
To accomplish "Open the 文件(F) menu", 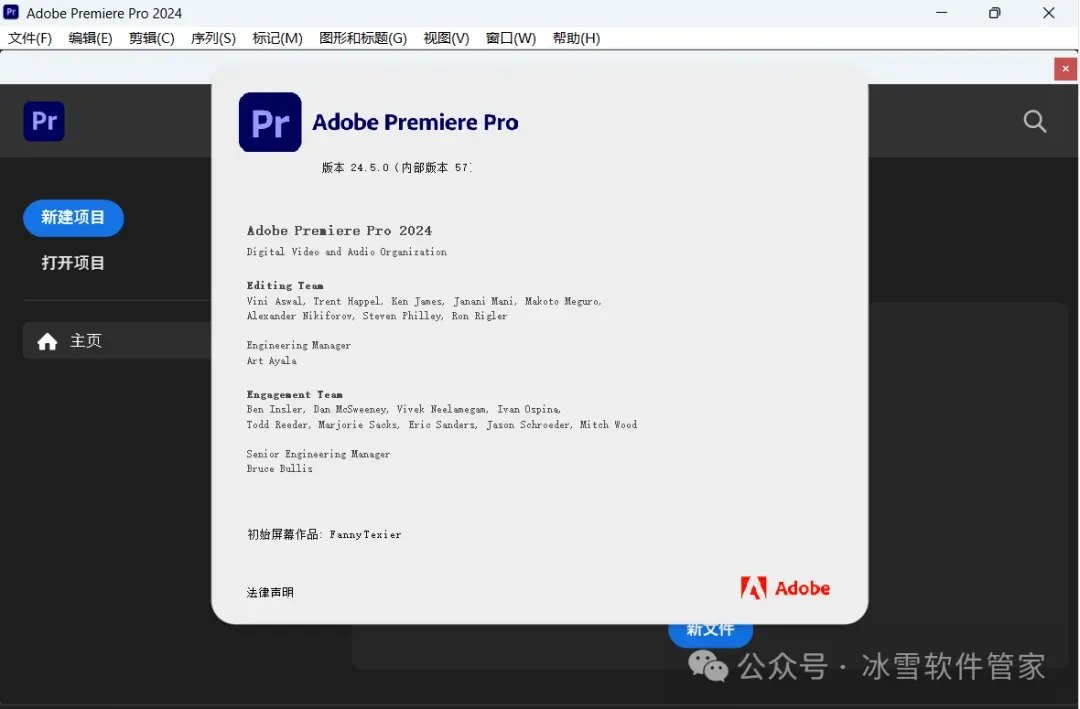I will (30, 38).
